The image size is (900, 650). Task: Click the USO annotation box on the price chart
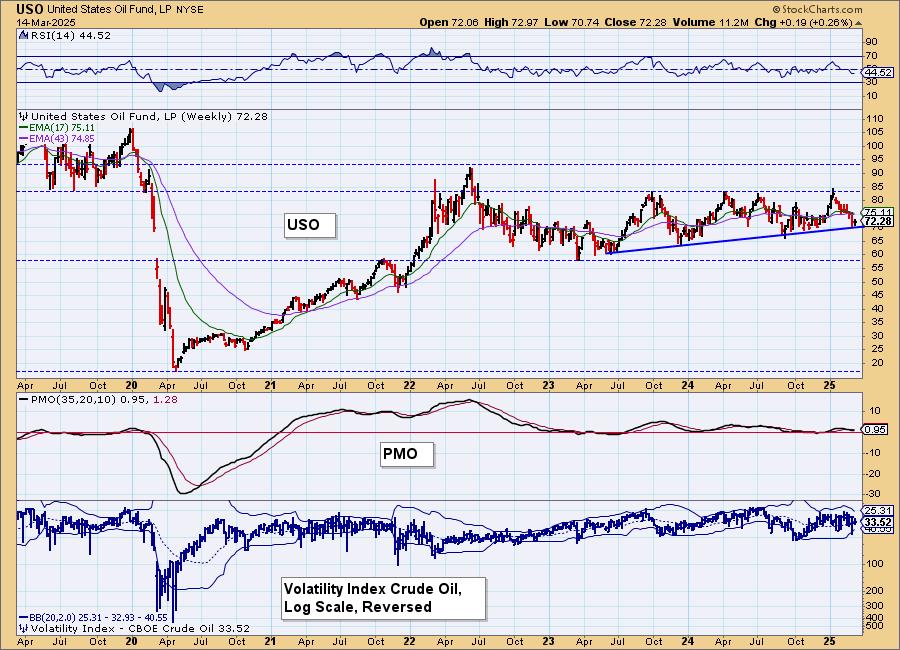(309, 225)
